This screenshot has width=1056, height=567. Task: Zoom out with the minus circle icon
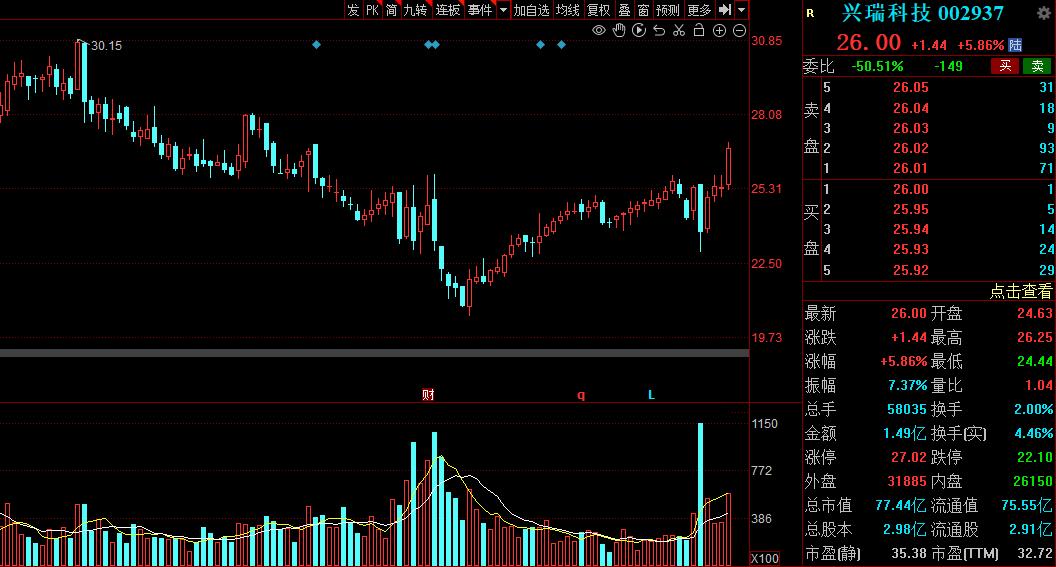click(739, 30)
